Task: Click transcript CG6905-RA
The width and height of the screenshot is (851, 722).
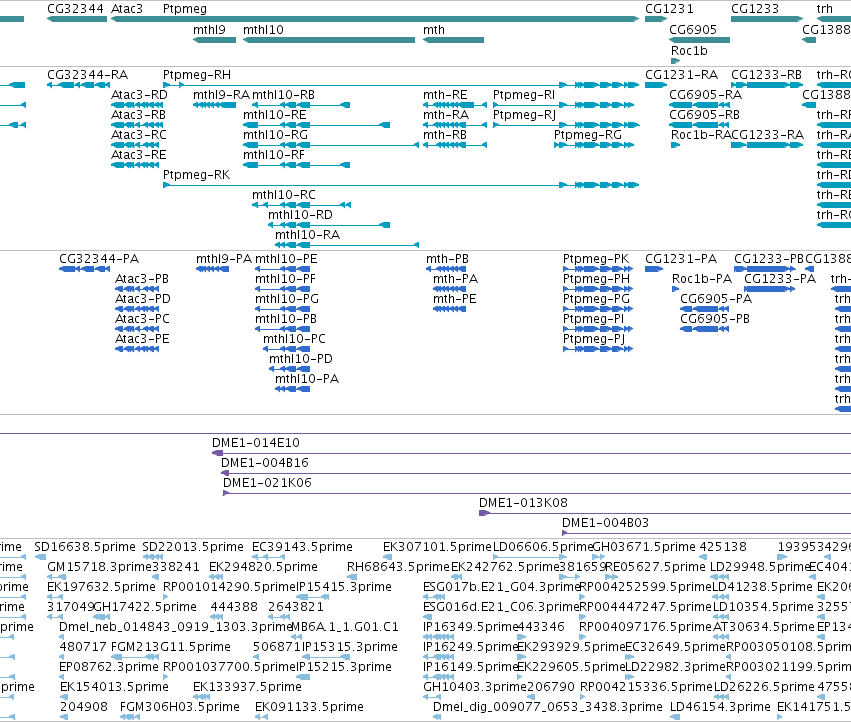Action: [x=706, y=95]
